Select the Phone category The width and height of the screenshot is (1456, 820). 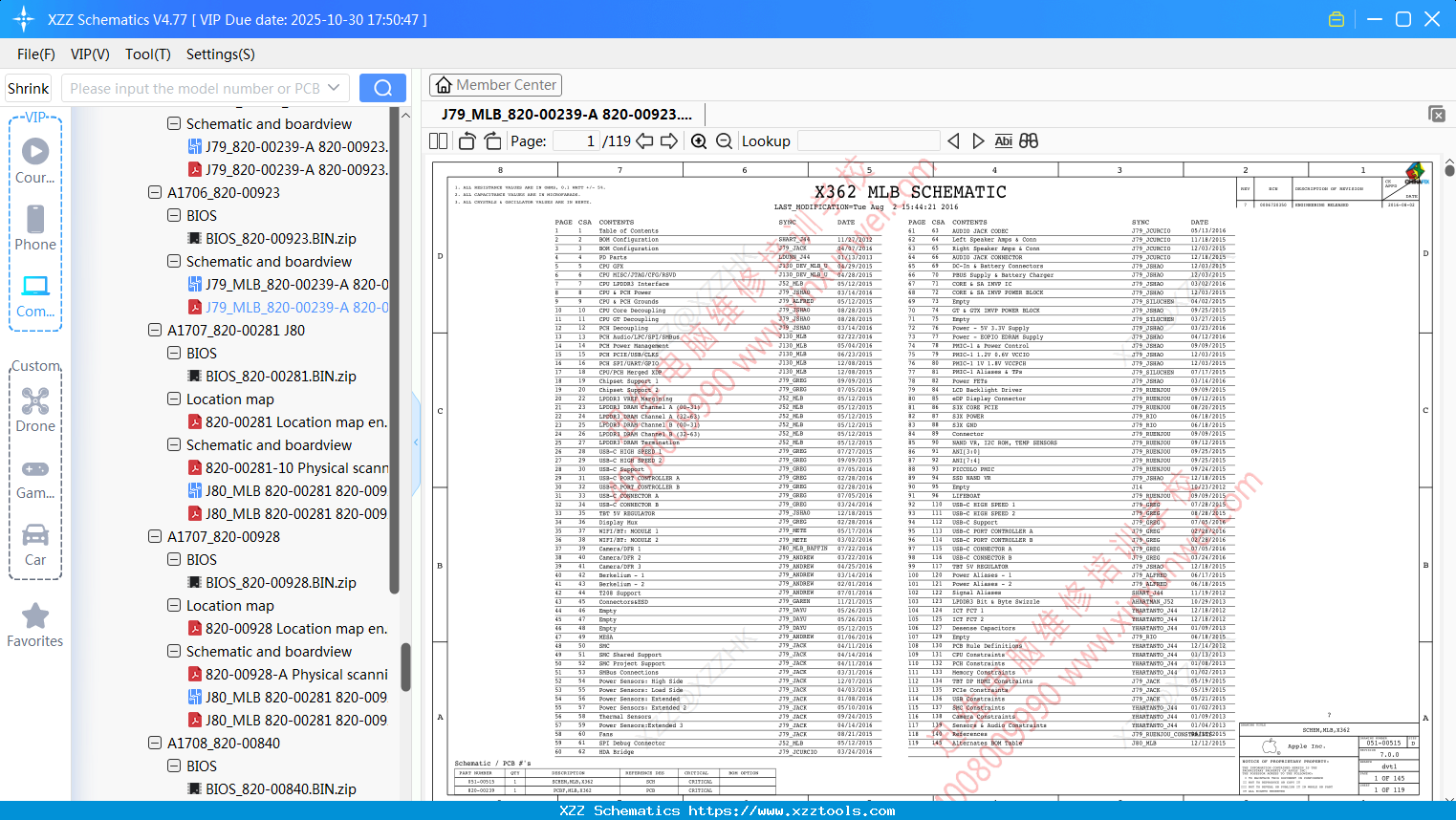(x=35, y=227)
